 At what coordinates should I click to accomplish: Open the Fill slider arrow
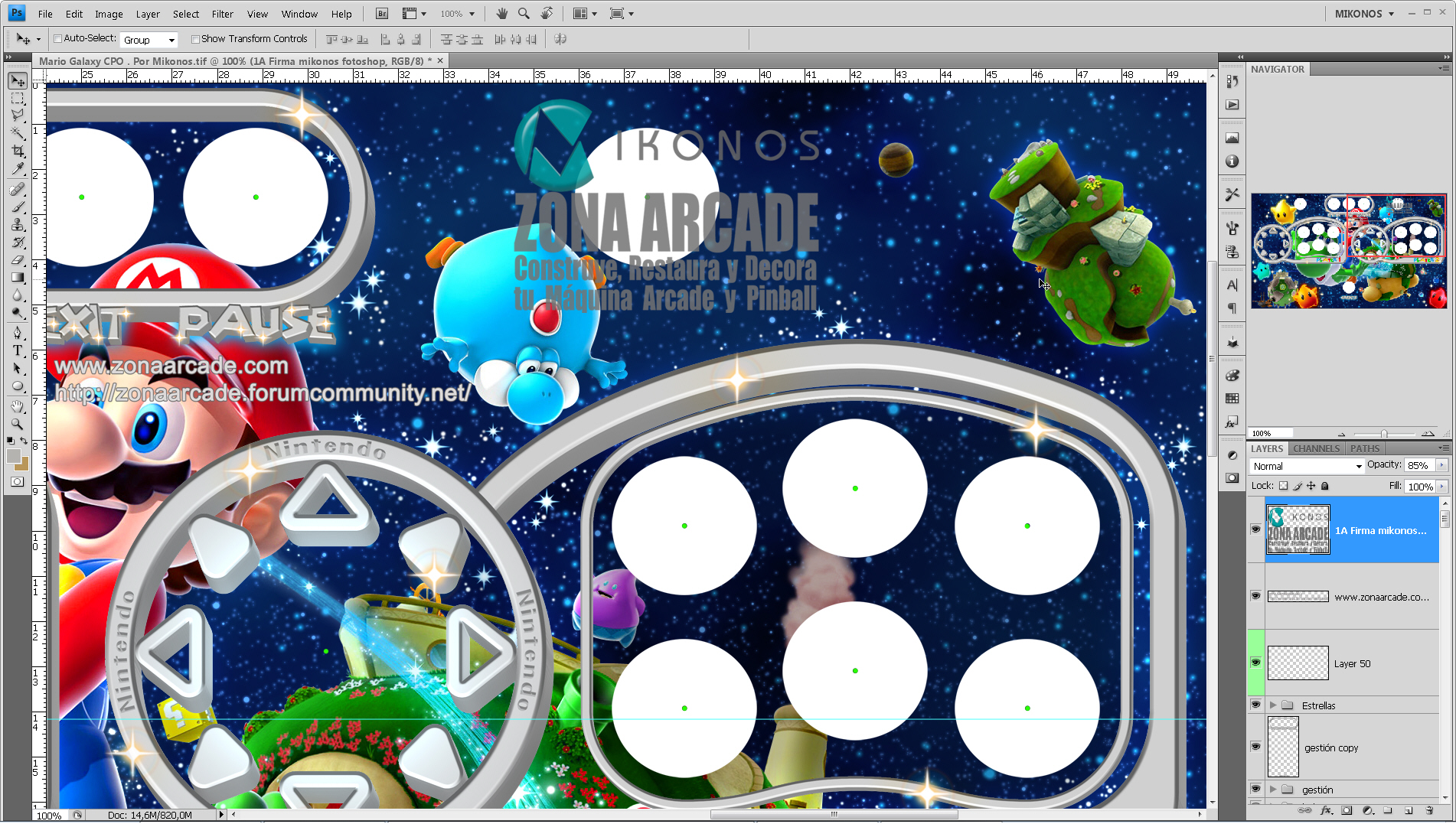click(x=1442, y=487)
